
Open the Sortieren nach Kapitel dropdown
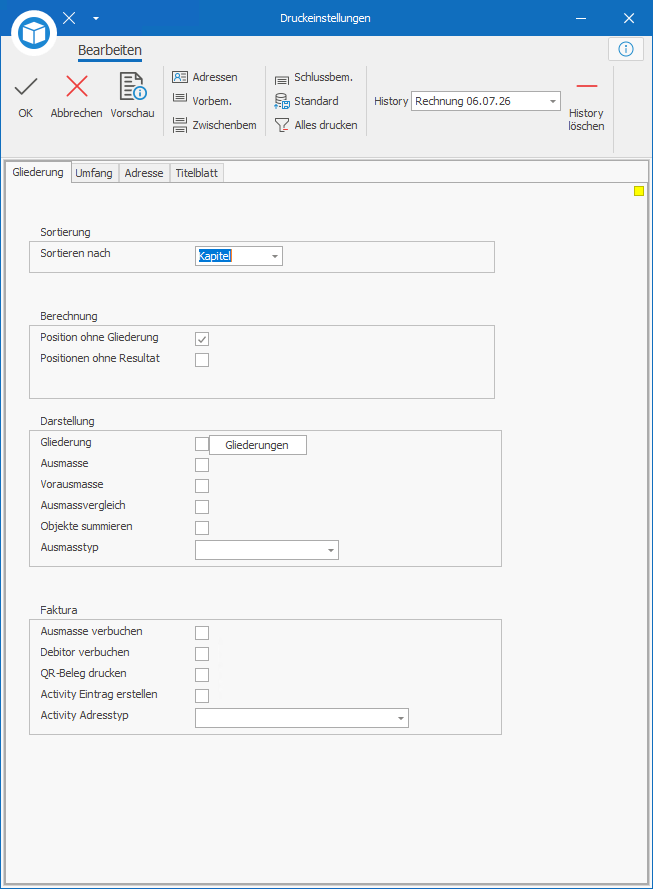click(275, 256)
